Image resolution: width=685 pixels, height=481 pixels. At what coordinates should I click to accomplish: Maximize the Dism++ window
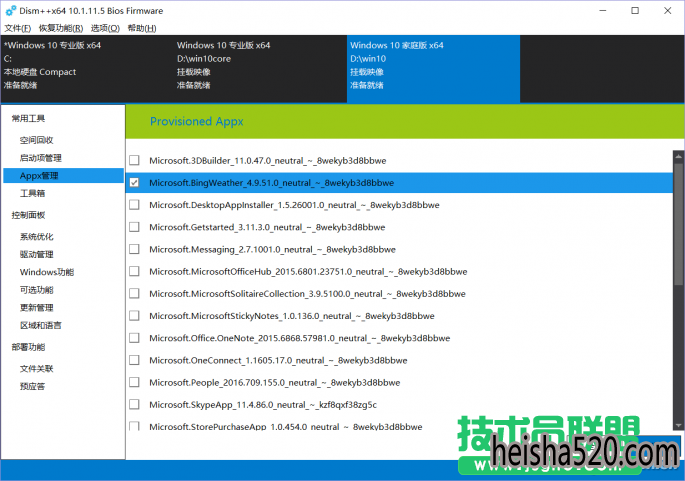pyautogui.click(x=635, y=10)
